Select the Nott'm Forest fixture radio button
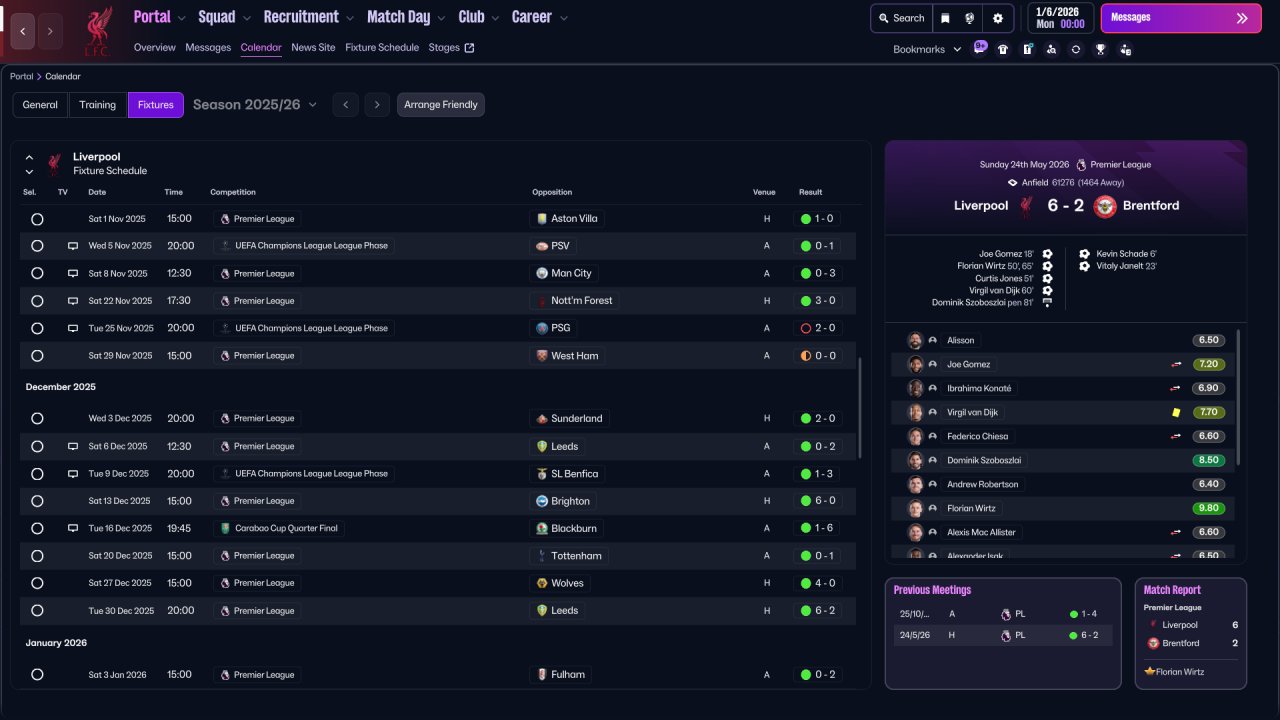This screenshot has width=1280, height=720. (37, 301)
